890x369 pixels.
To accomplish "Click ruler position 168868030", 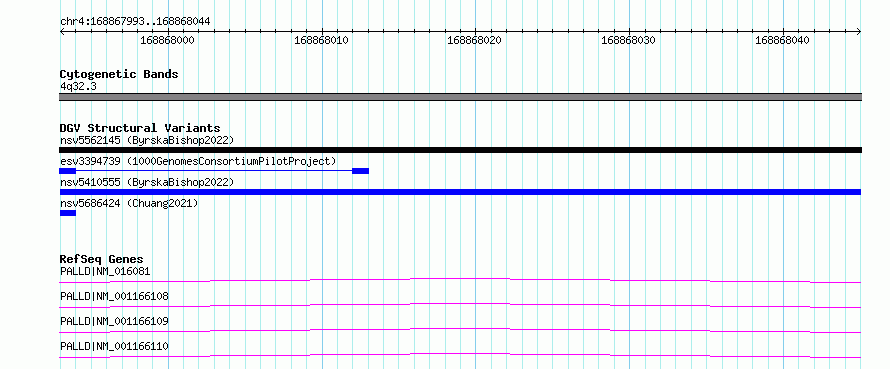I will pos(628,41).
